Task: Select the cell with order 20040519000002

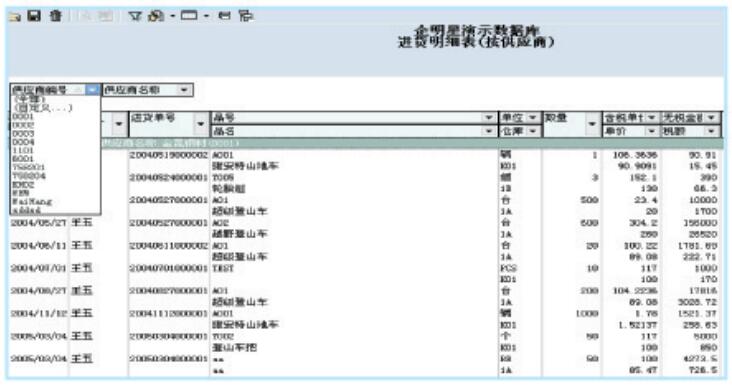Action: 169,155
